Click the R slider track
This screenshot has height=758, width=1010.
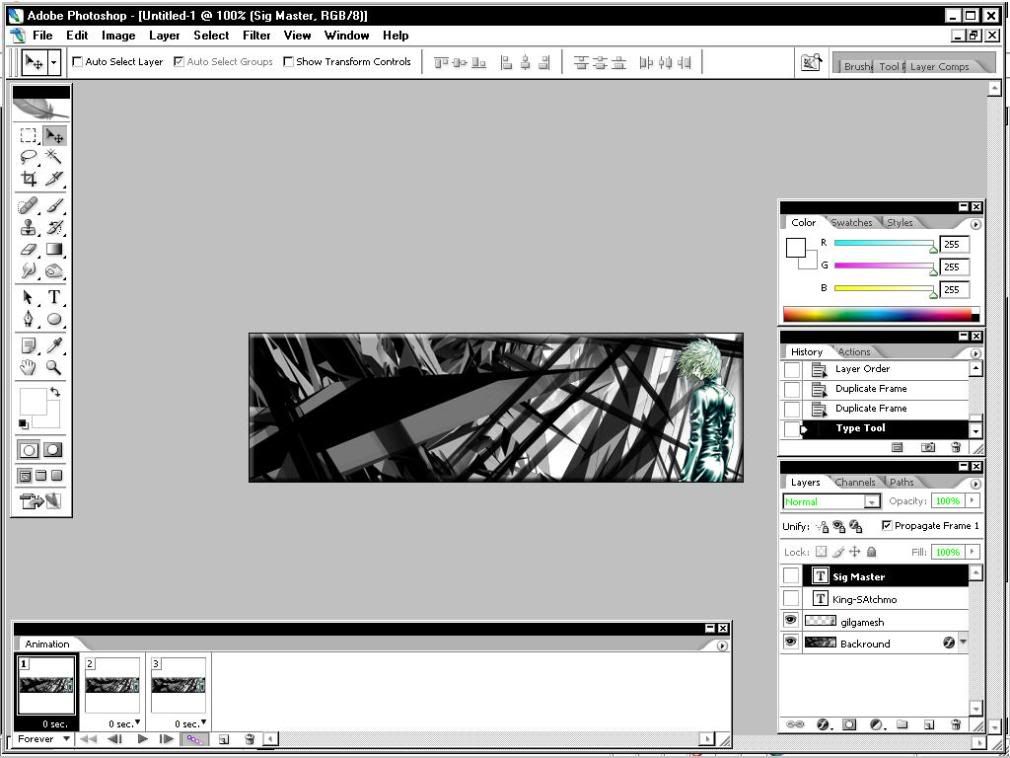883,243
